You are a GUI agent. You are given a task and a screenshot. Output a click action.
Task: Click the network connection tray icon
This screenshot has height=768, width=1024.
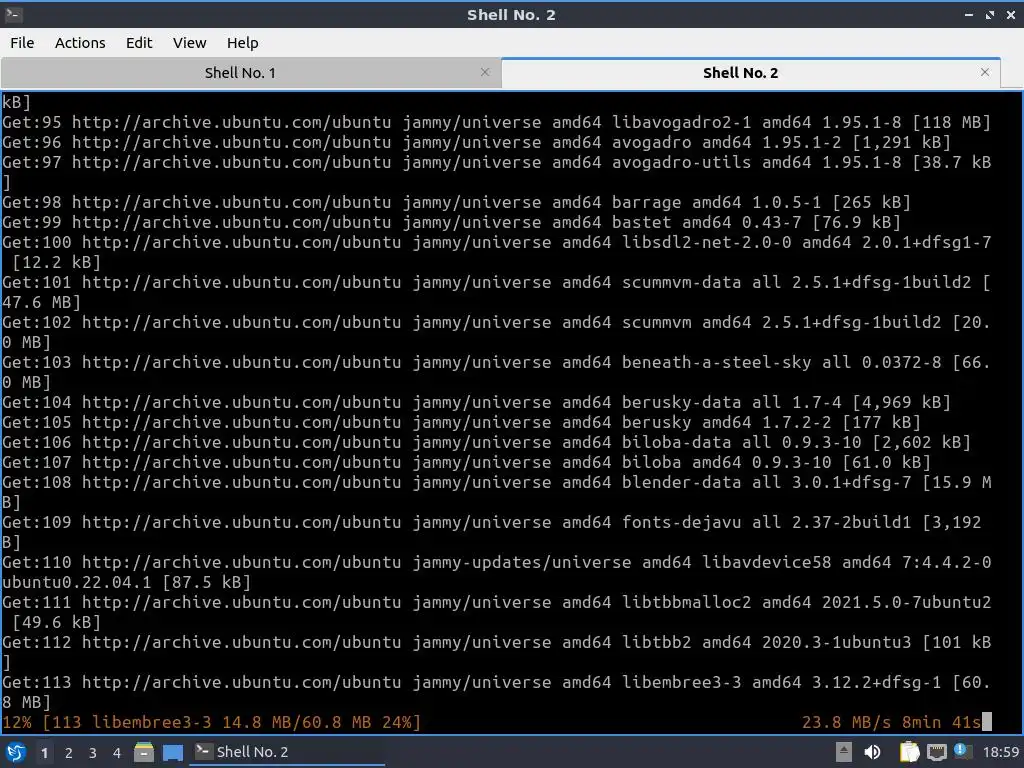pos(936,752)
